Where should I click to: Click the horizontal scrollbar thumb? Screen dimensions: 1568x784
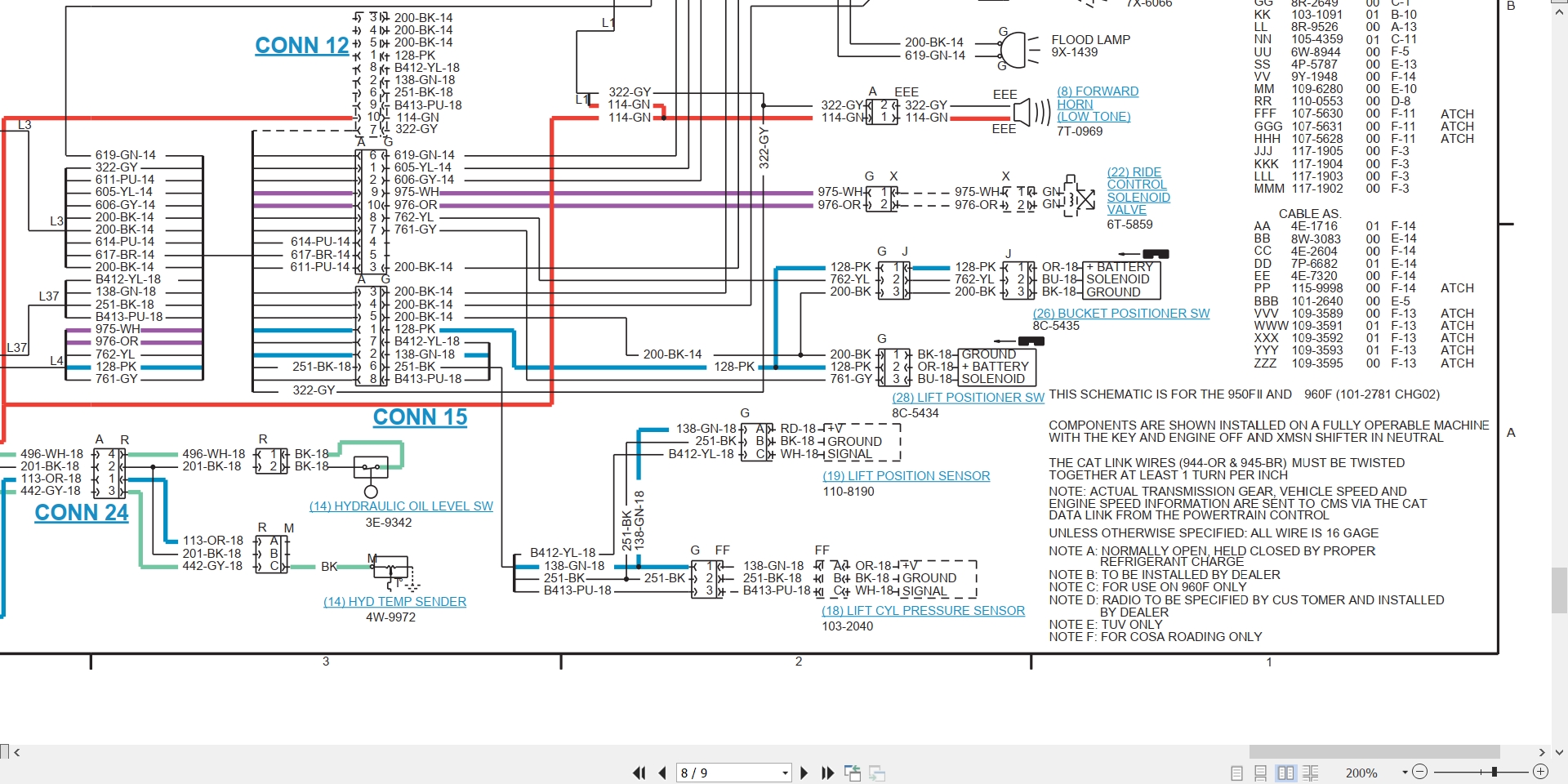[x=1374, y=752]
